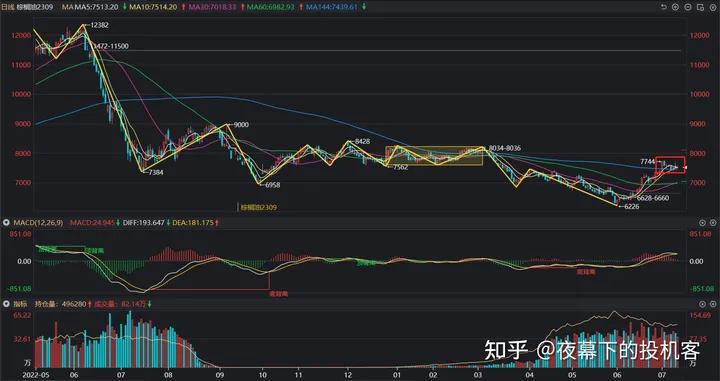Click the MA144:7439.61 moving average label
The height and width of the screenshot is (381, 720).
tap(332, 7)
